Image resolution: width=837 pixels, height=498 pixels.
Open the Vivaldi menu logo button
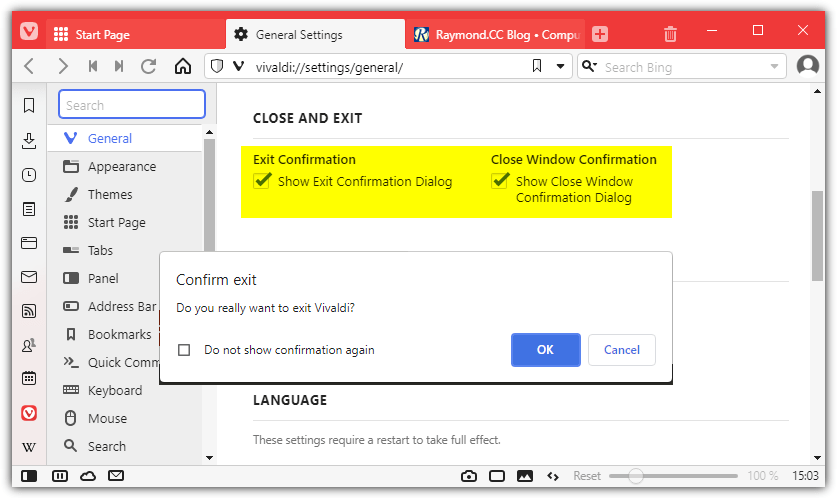click(29, 32)
